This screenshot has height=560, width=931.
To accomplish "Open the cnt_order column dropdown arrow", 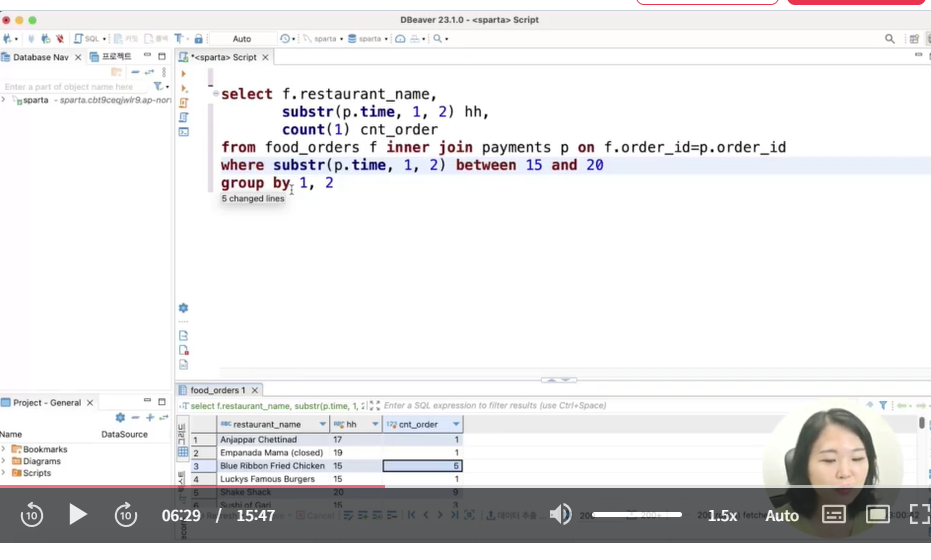I will tap(456, 424).
